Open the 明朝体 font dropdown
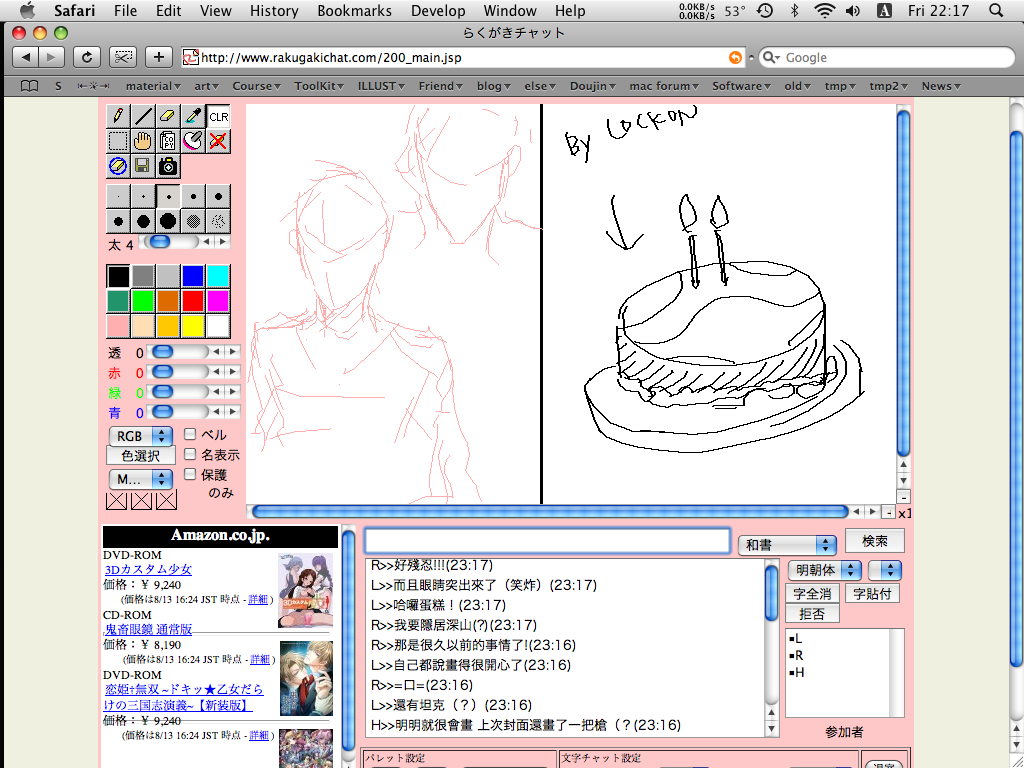 pos(825,570)
